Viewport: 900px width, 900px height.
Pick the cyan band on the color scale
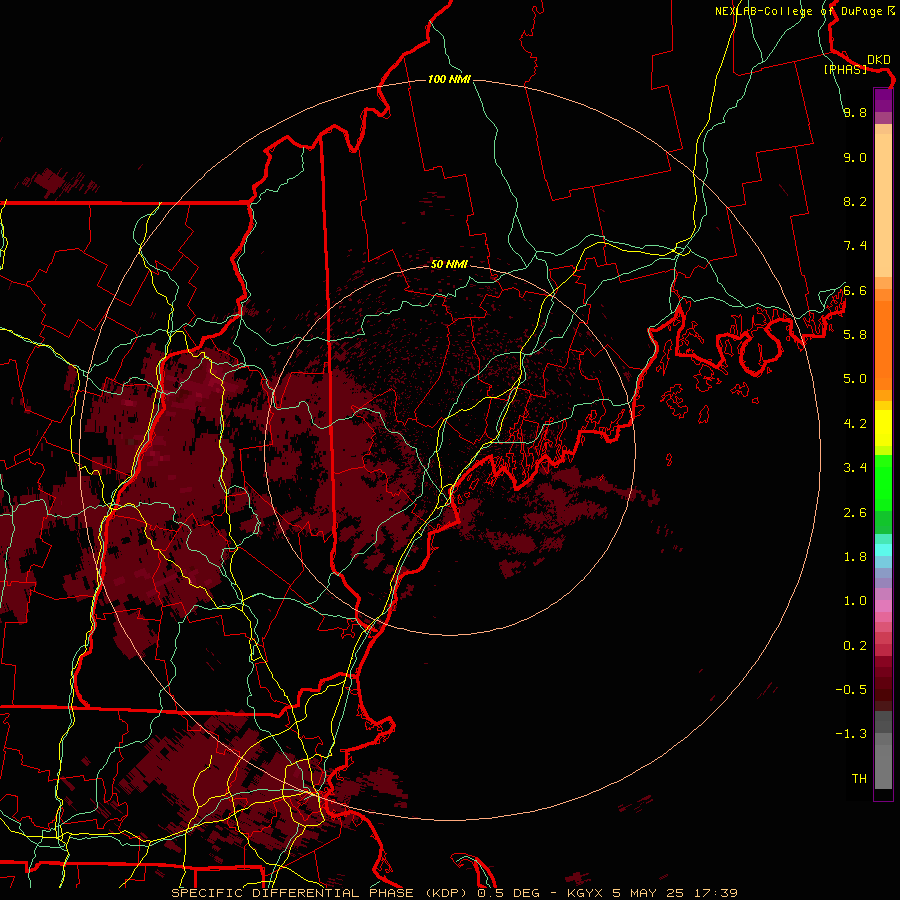tap(883, 550)
